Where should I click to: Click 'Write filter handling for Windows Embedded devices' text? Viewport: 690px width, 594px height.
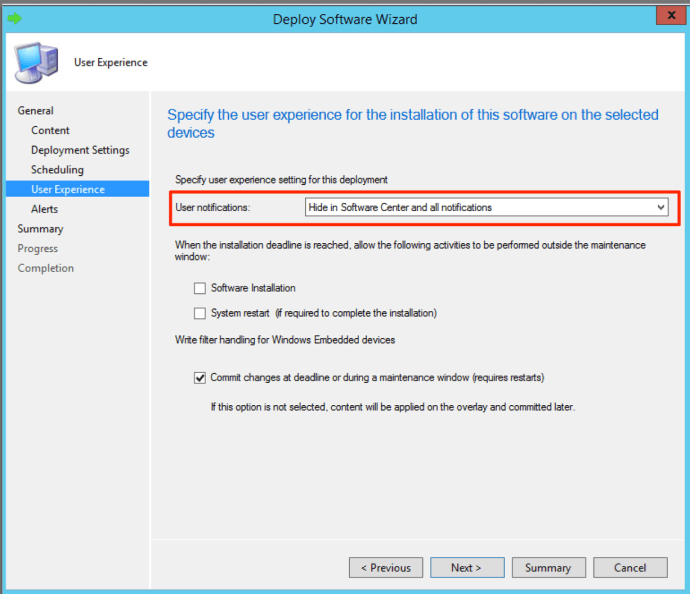tap(285, 340)
